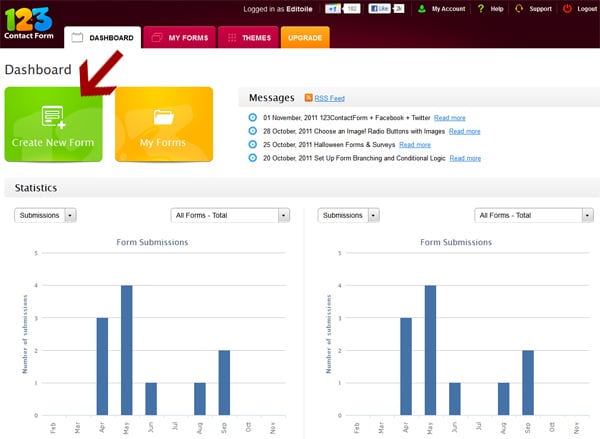Open the orange My Forms tile
This screenshot has width=600, height=439.
coord(164,124)
